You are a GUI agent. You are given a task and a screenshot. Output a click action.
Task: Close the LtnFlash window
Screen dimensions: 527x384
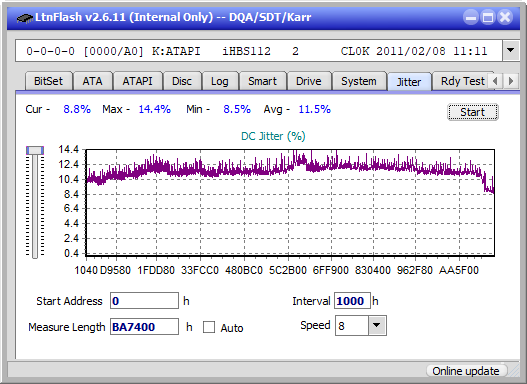(x=505, y=17)
